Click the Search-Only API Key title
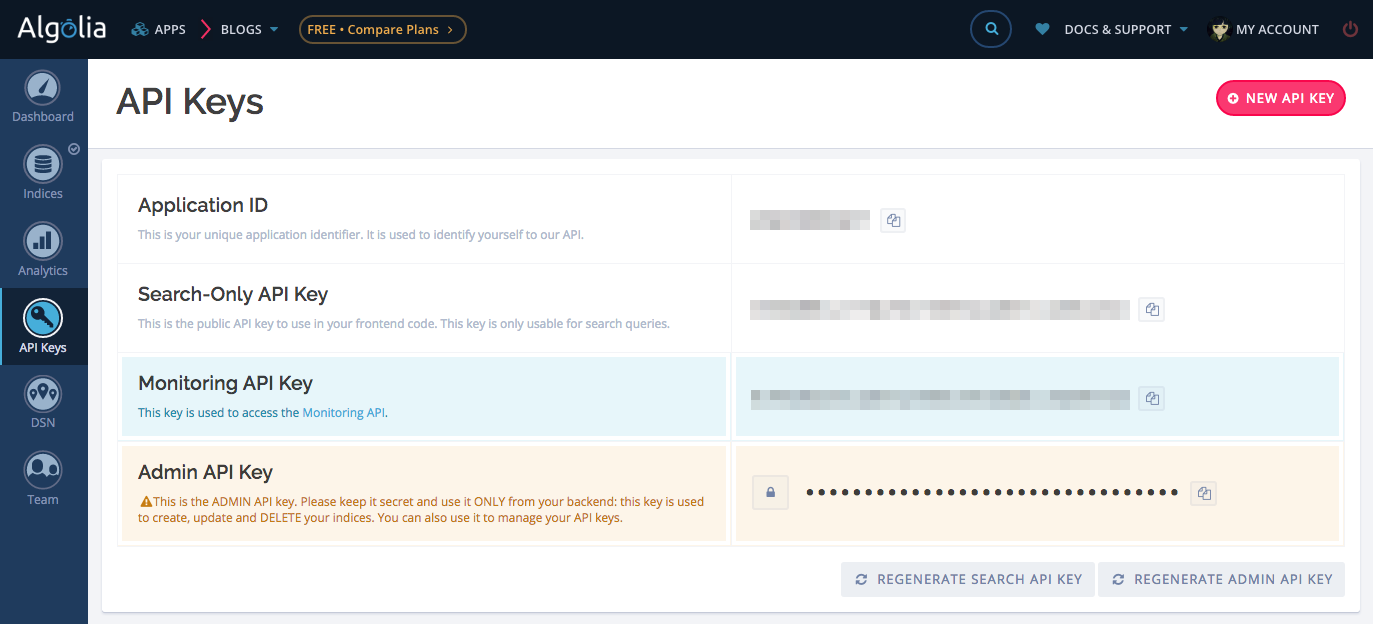 [x=233, y=294]
